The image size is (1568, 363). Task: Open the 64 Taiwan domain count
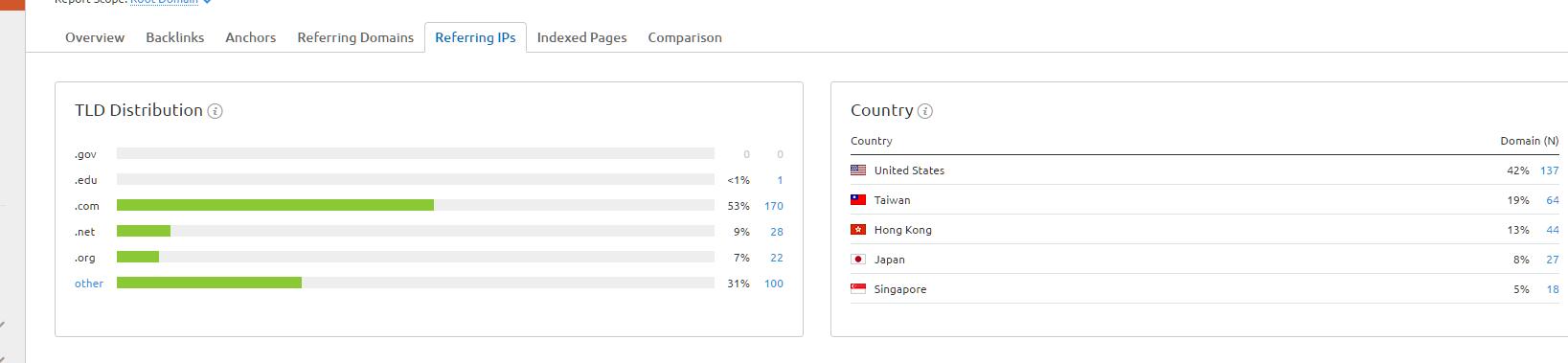1553,200
